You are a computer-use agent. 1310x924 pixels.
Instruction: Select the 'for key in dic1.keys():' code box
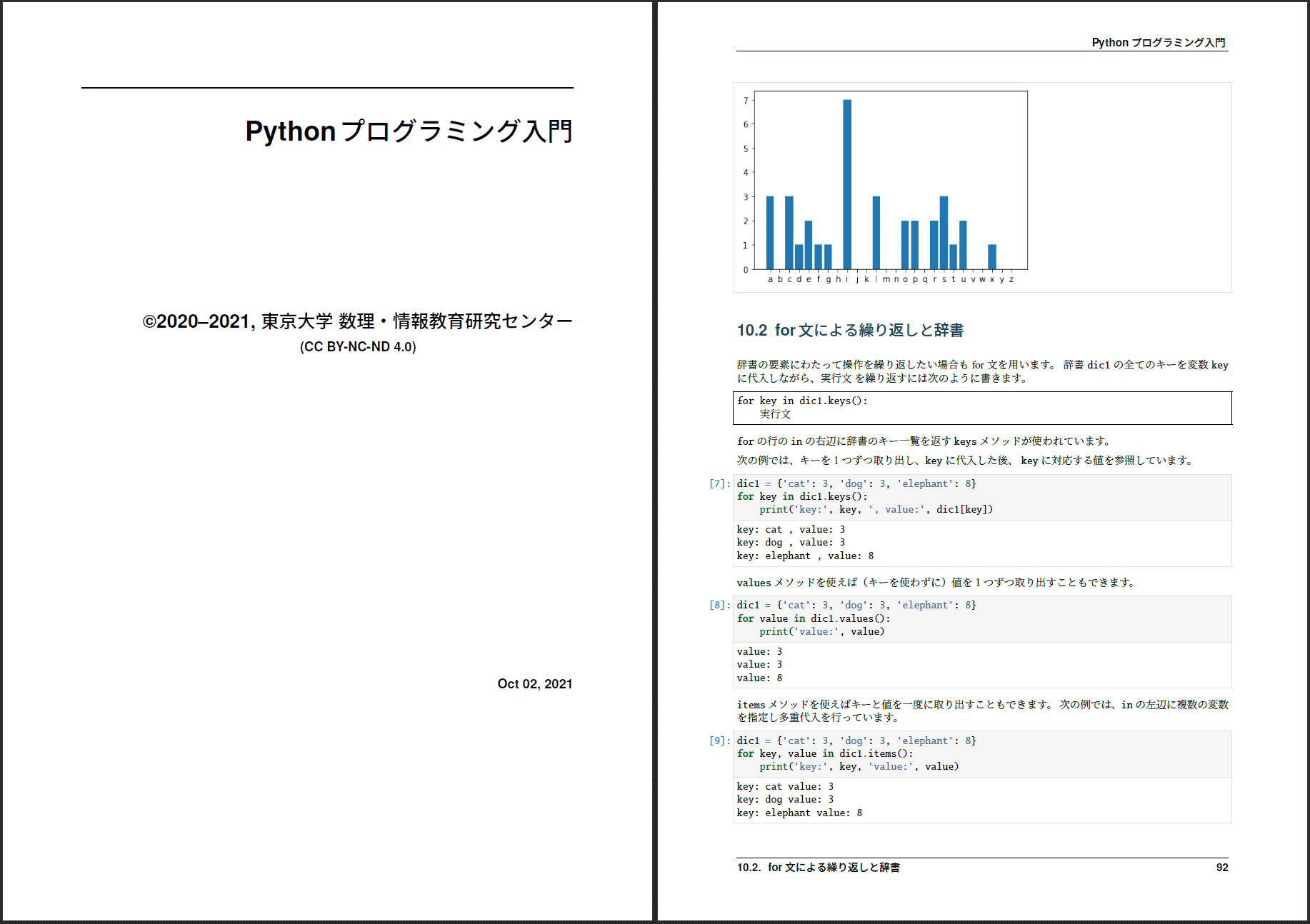[982, 408]
